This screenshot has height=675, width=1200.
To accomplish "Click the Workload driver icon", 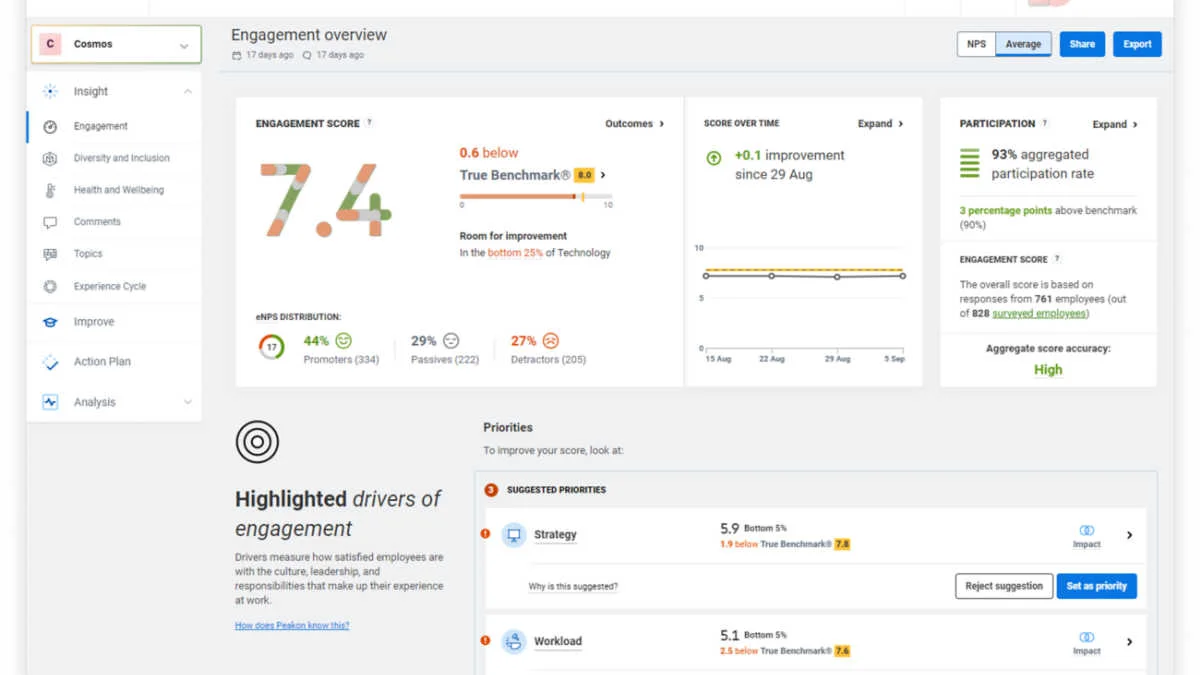I will 514,641.
